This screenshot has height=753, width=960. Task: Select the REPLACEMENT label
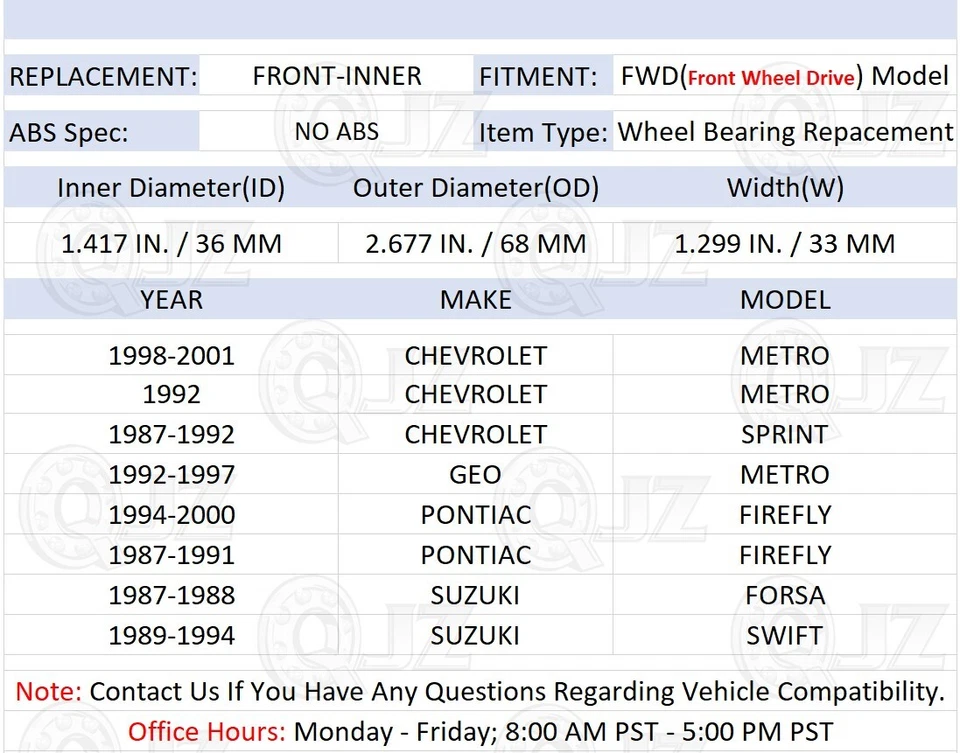(100, 76)
